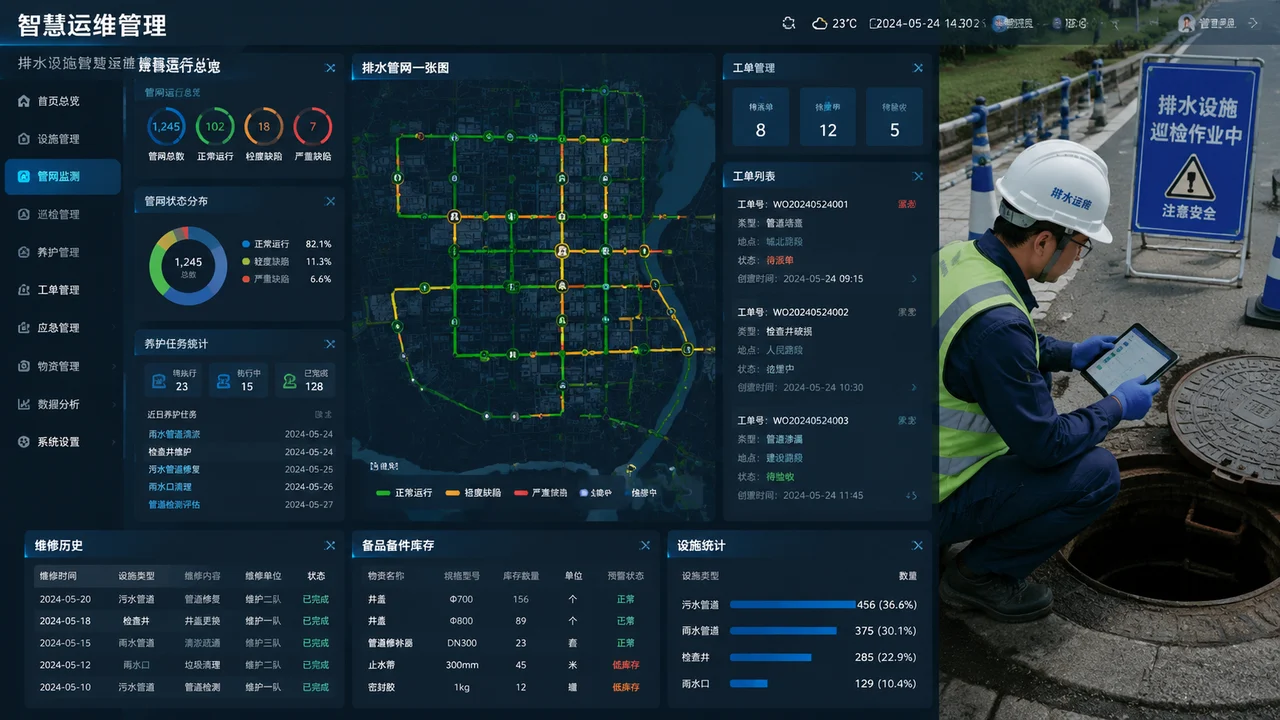Click the user avatar in top bar

(x=1186, y=23)
